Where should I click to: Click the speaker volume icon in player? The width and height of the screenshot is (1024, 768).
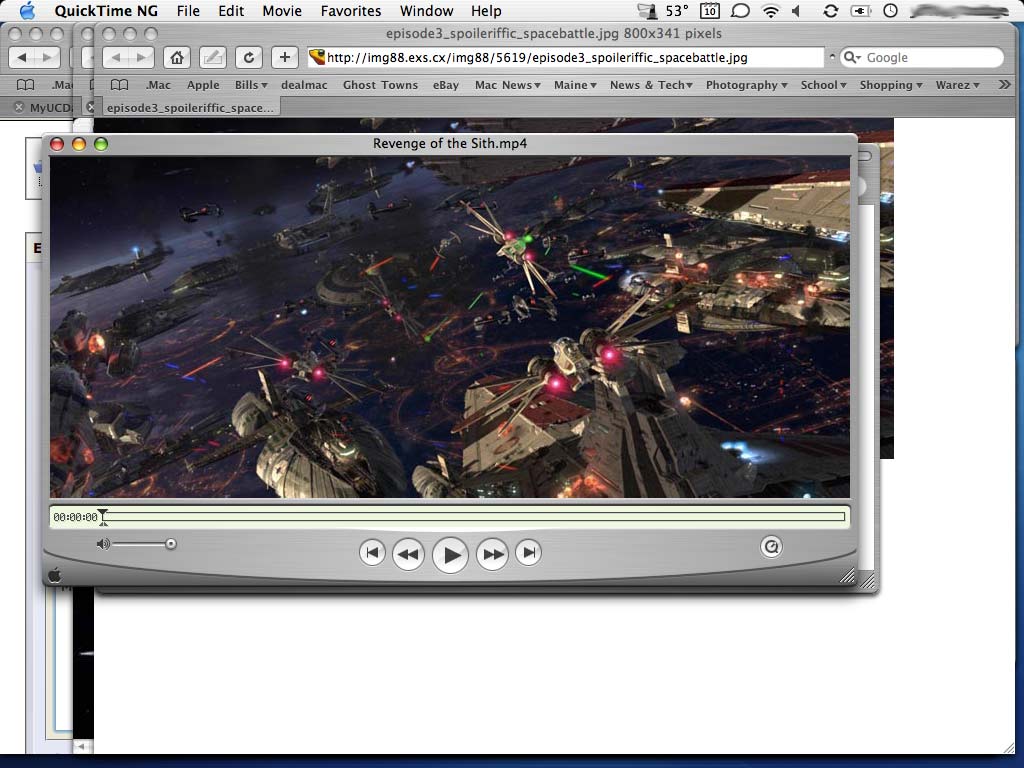(x=103, y=544)
